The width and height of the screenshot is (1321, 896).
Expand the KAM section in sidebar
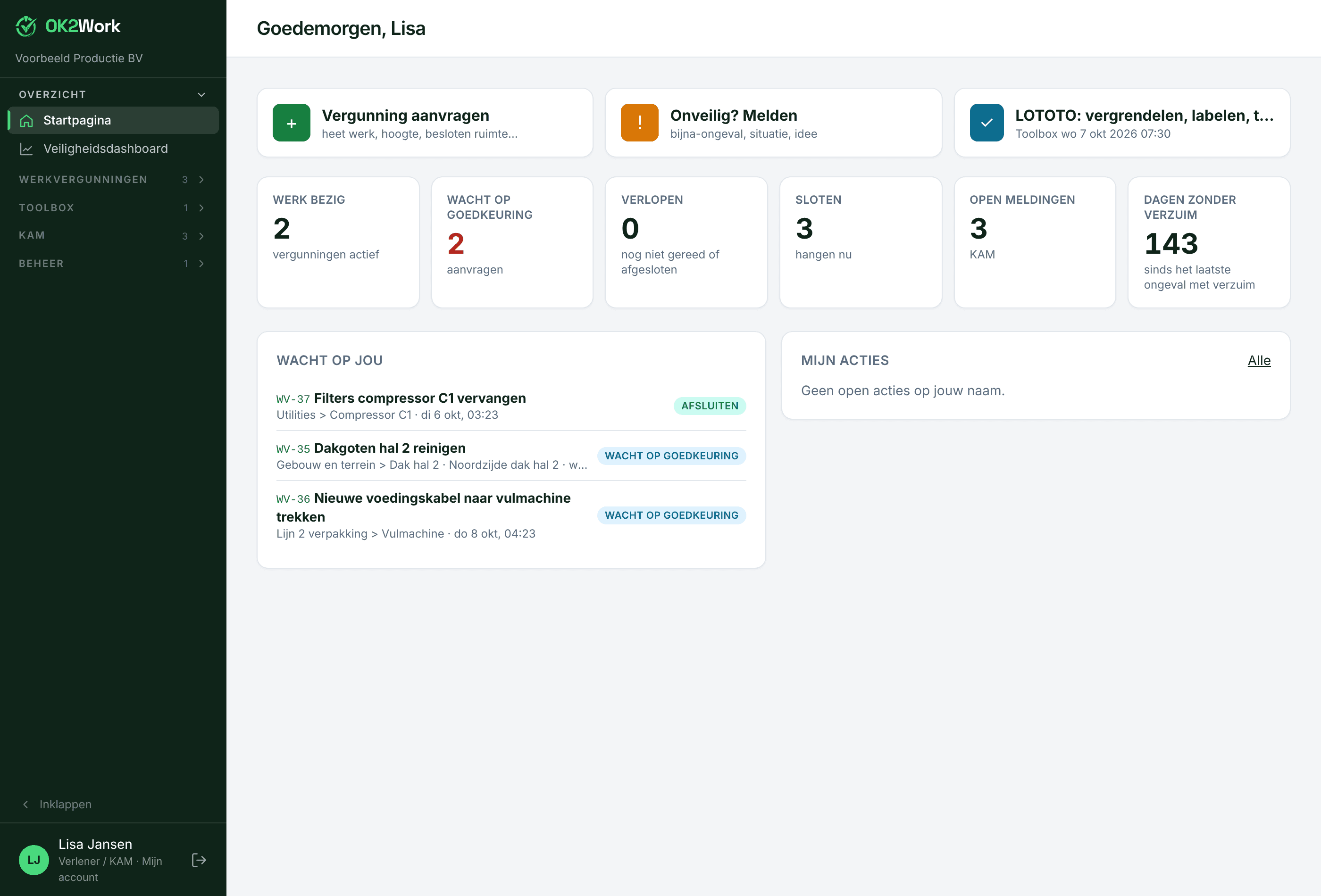[x=113, y=236]
